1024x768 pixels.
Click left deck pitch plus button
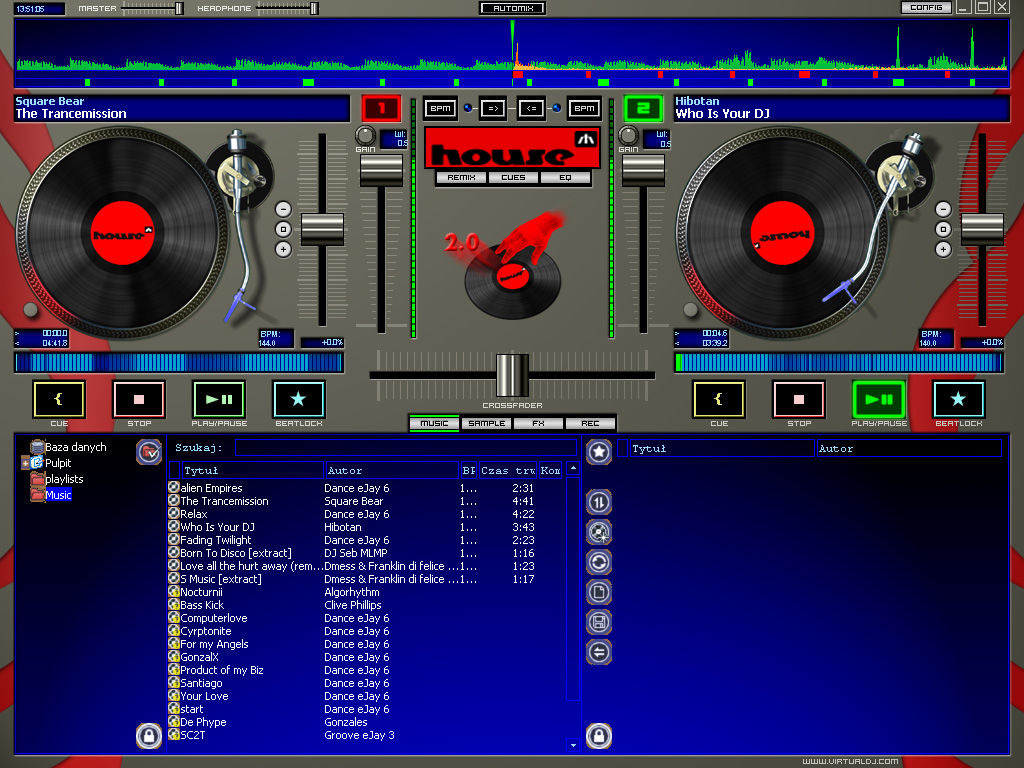pos(283,249)
